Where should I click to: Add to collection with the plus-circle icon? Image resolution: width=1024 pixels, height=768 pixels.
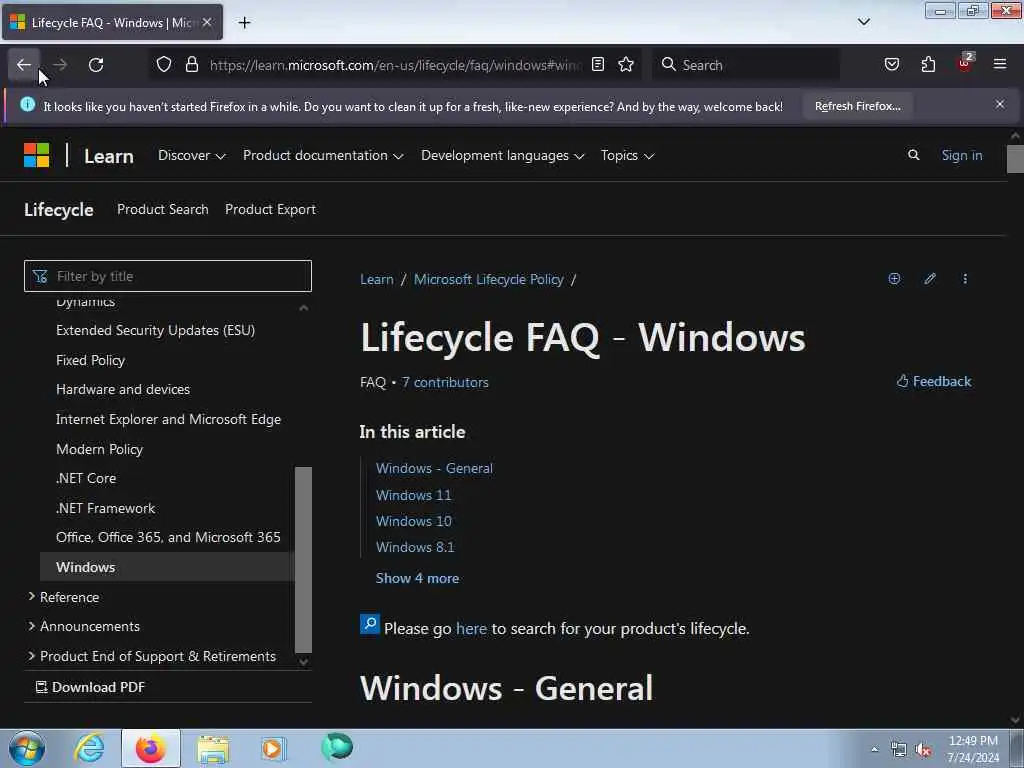(x=895, y=279)
